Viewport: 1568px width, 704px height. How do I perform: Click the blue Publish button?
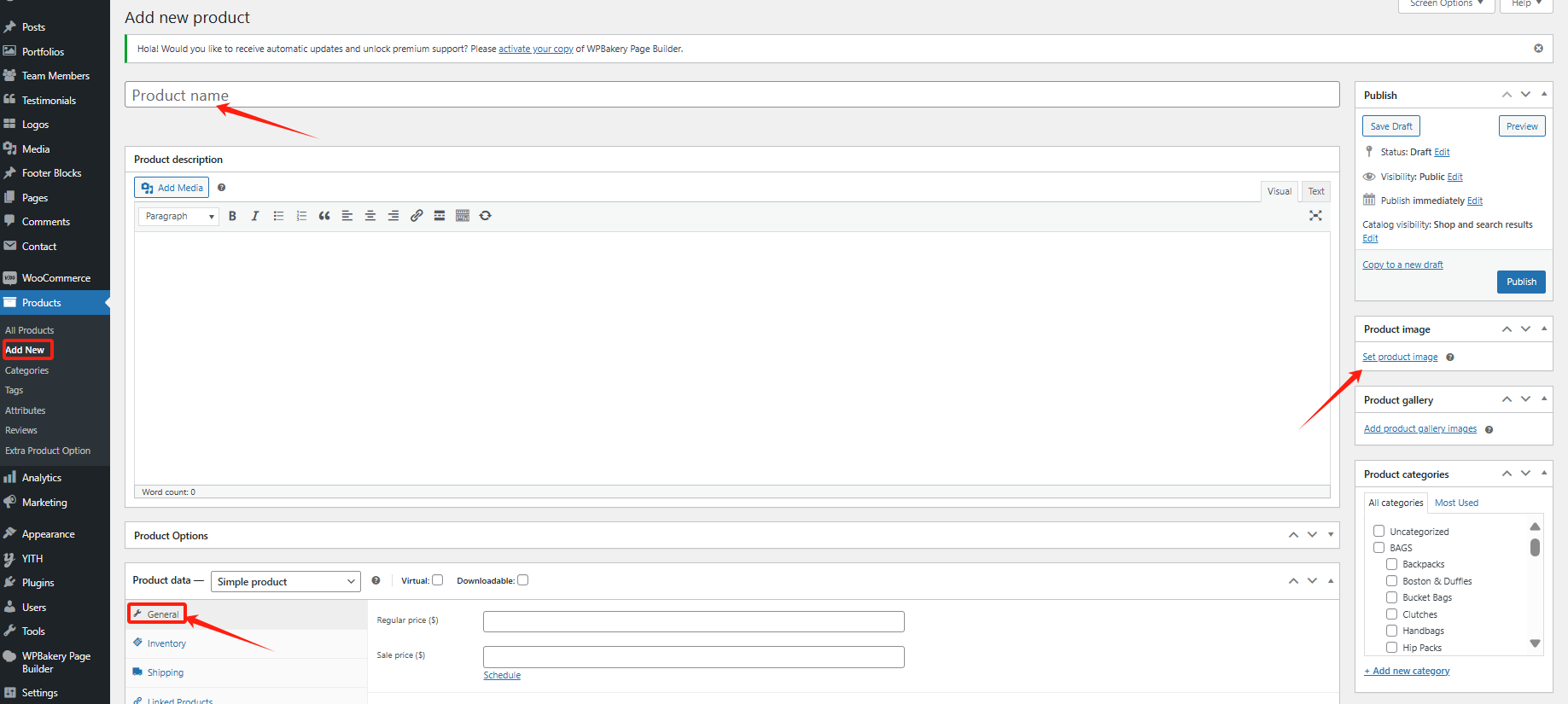point(1521,282)
